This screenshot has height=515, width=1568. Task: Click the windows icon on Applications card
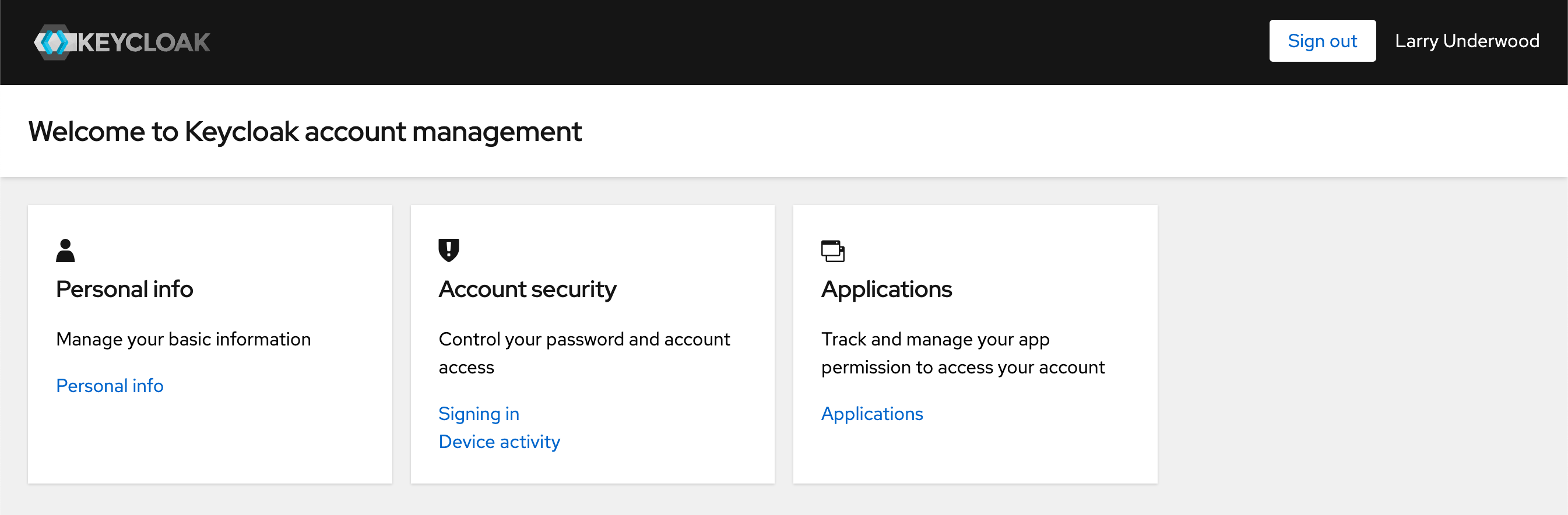832,251
